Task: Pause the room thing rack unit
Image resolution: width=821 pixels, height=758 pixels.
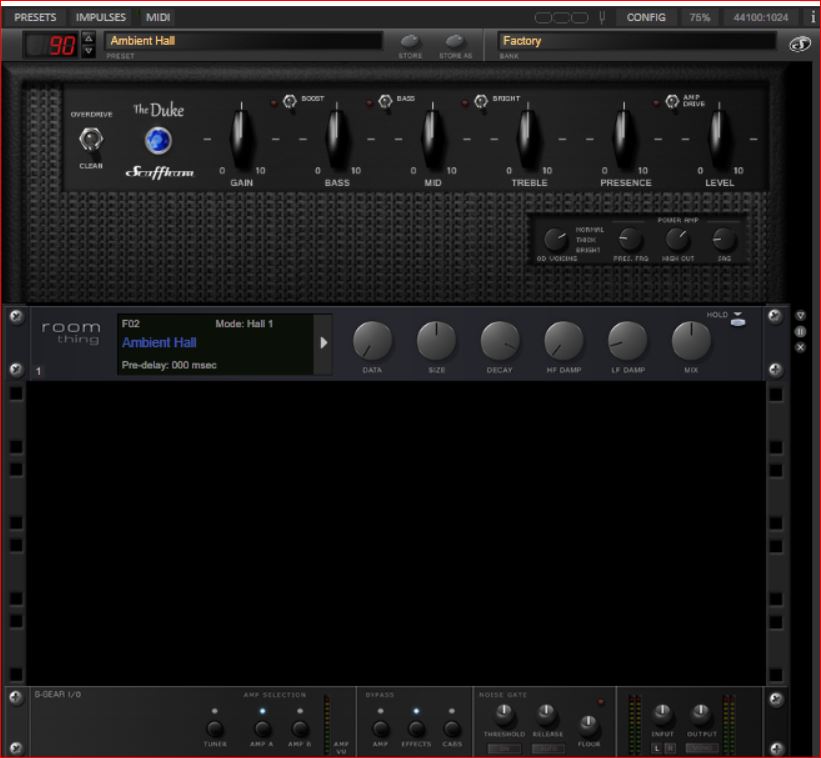Action: pyautogui.click(x=801, y=331)
